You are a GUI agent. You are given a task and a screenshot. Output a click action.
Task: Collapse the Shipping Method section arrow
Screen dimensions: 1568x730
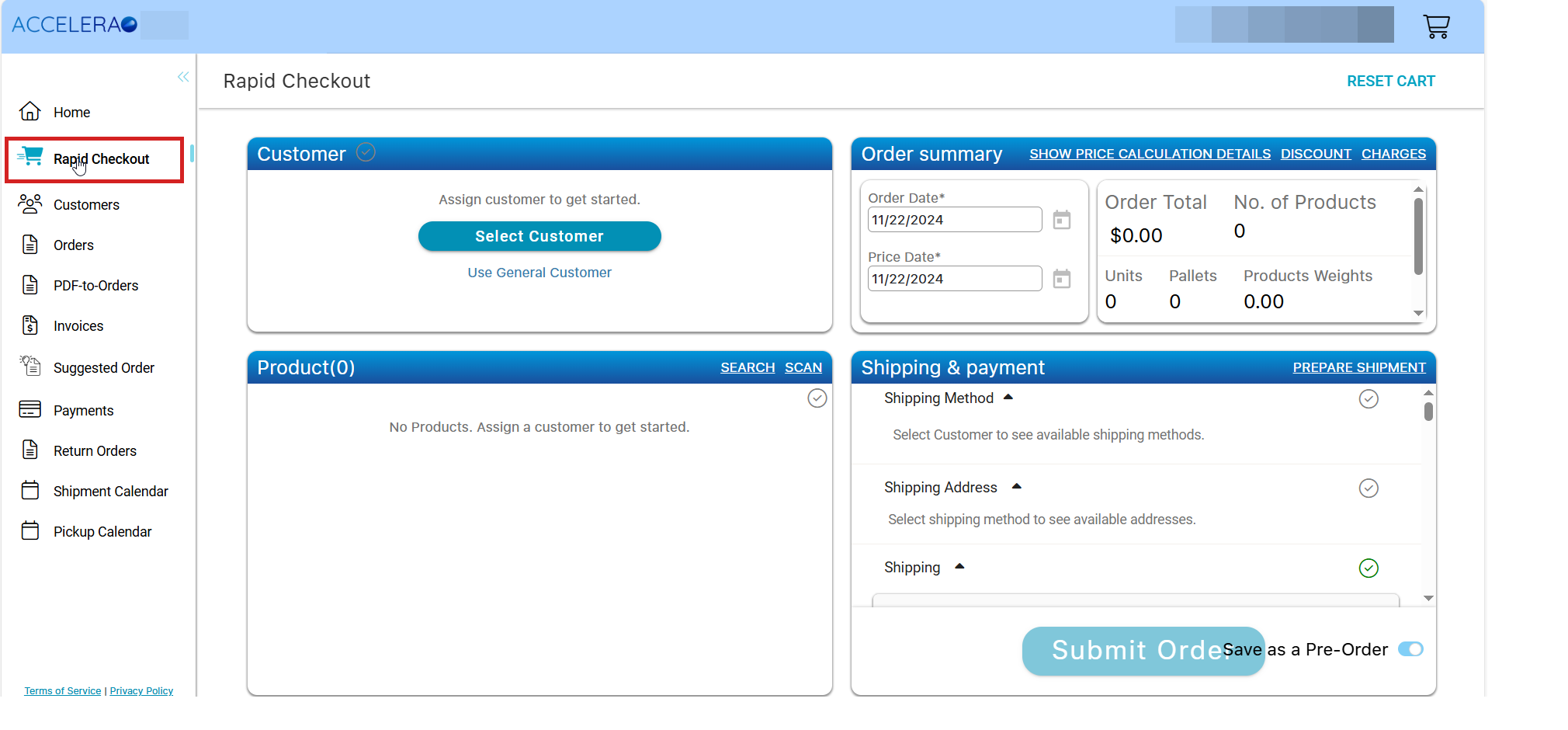(x=1008, y=398)
